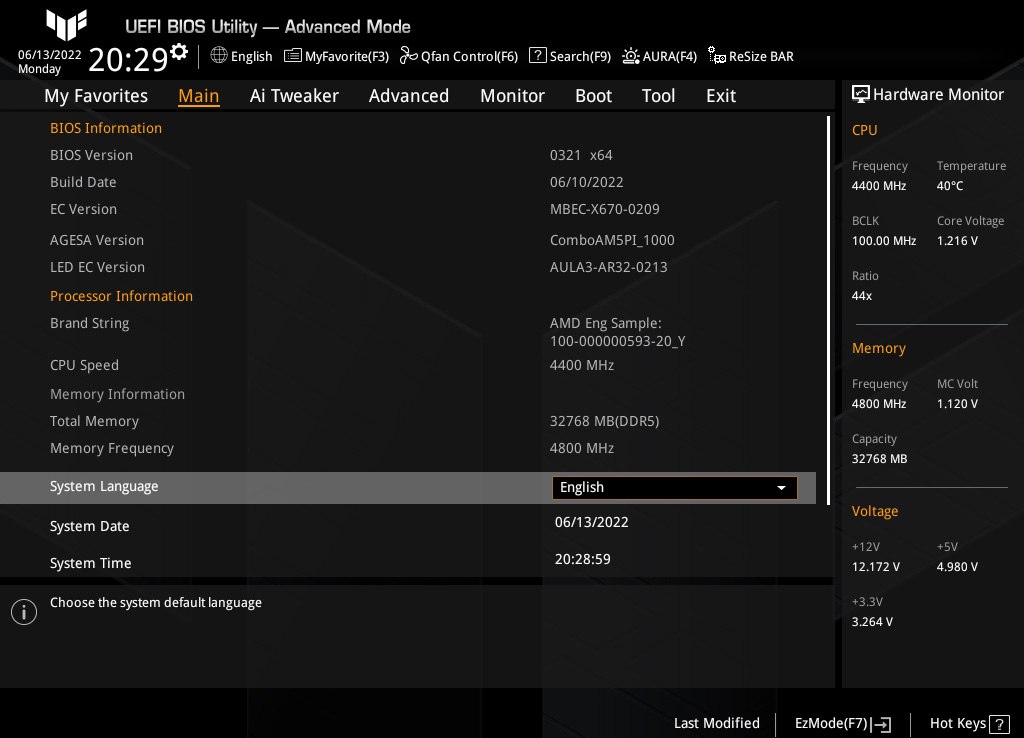Select the System Time row label
Viewport: 1024px width, 738px height.
90,563
